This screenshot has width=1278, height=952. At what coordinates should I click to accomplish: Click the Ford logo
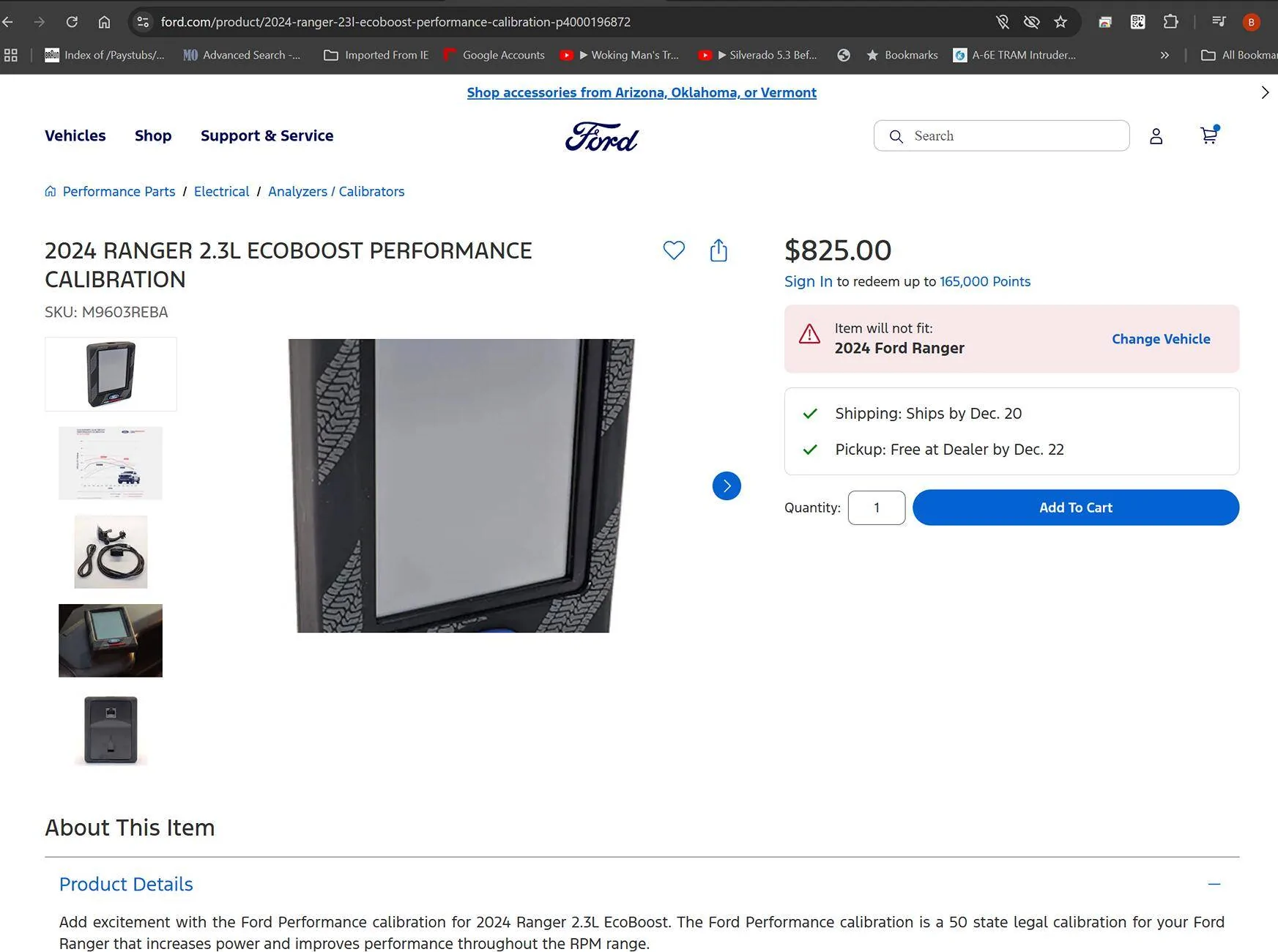click(x=602, y=136)
